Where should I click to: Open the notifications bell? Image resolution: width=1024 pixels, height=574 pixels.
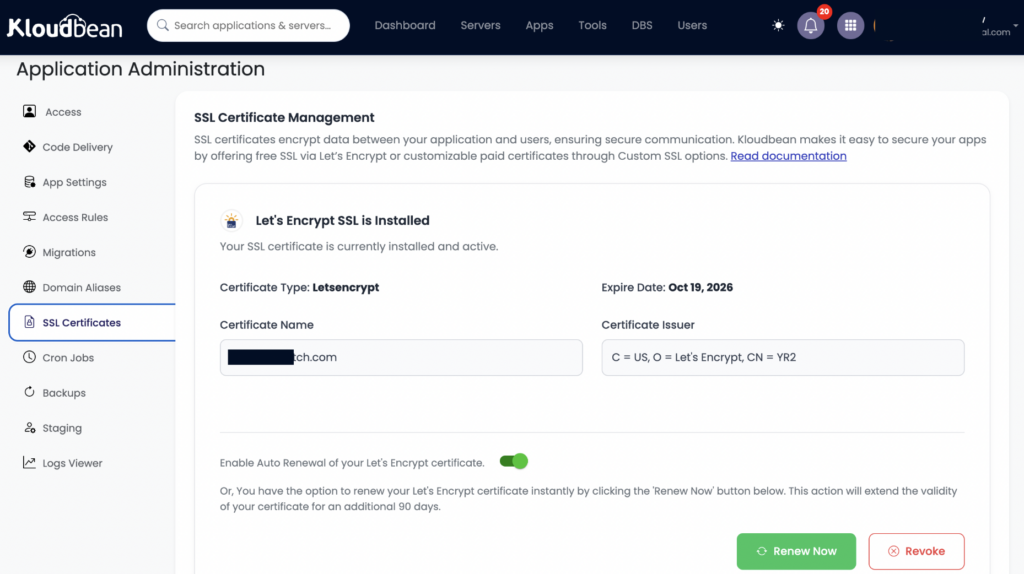[810, 25]
